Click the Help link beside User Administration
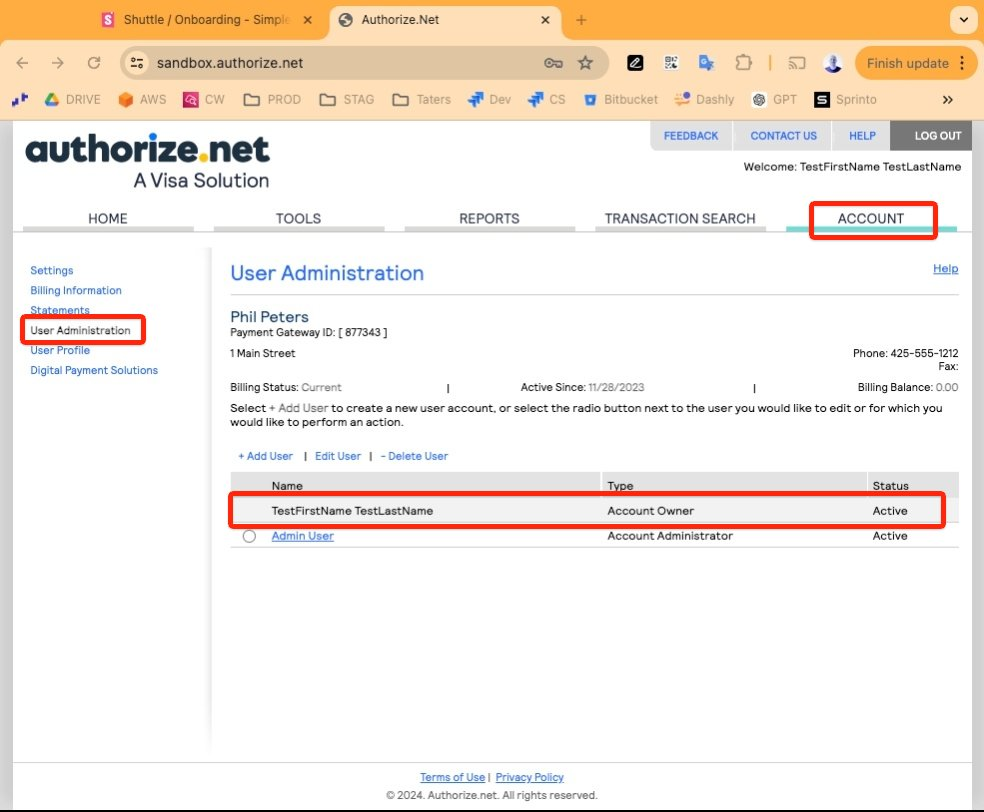Image resolution: width=984 pixels, height=812 pixels. (x=945, y=269)
